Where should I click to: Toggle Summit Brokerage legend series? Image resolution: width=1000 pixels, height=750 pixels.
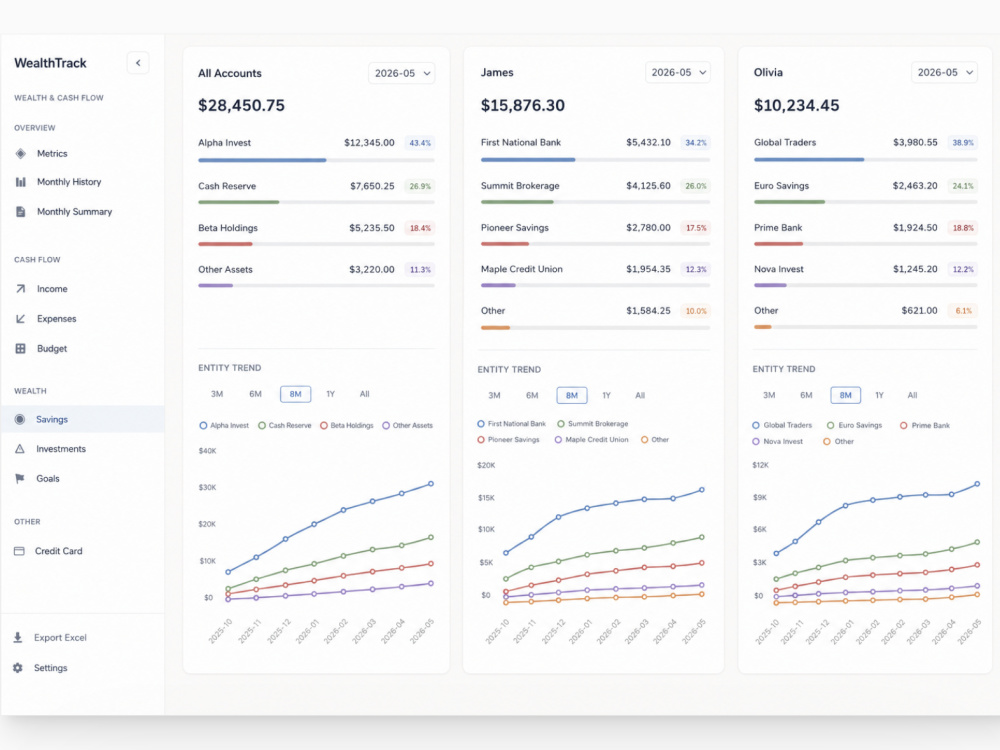click(x=592, y=423)
